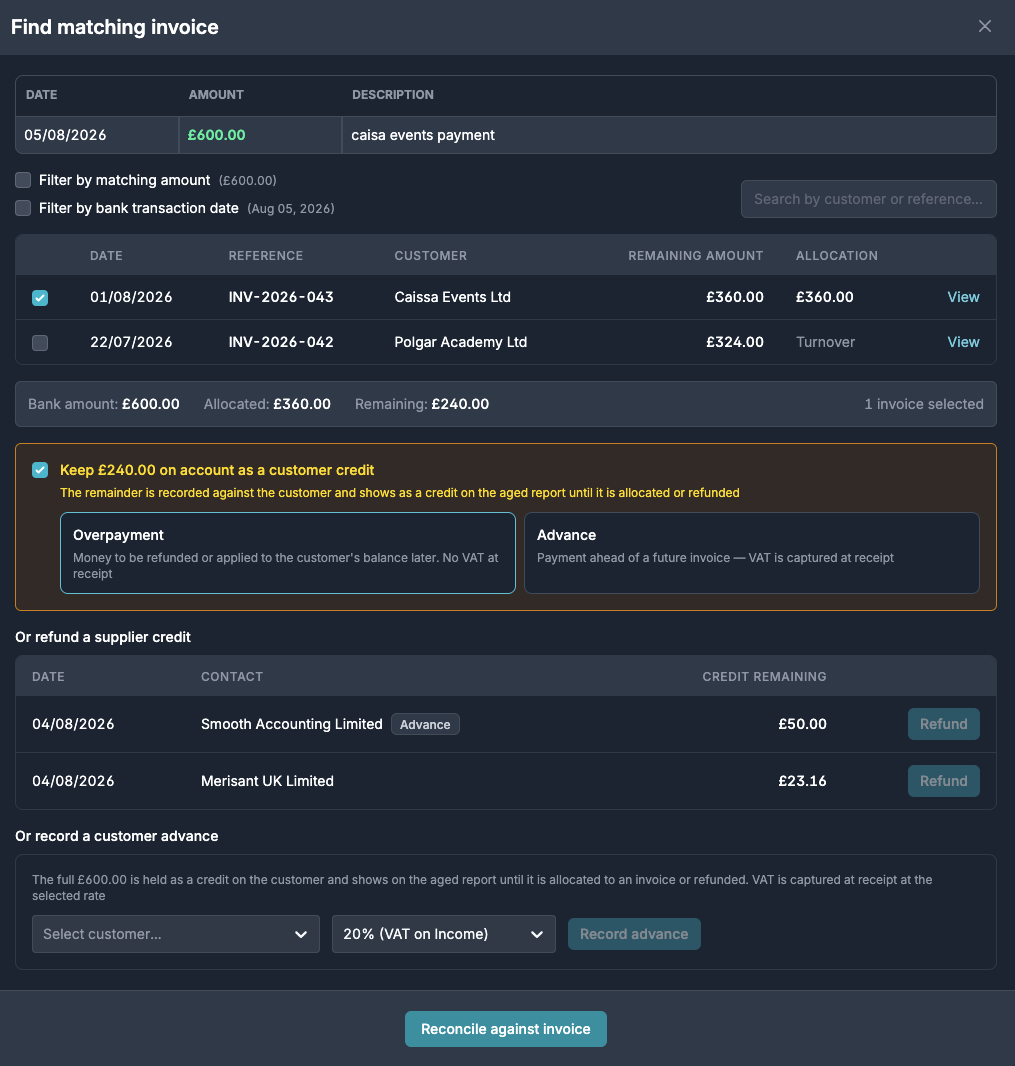This screenshot has height=1066, width=1015.
Task: Click Reconcile against invoice button
Action: tap(506, 1029)
